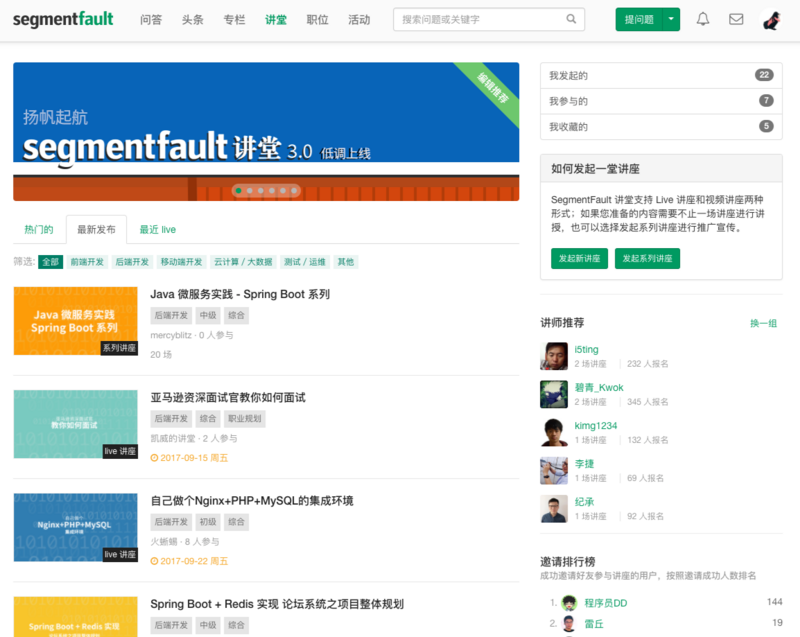
Task: Switch to the 最近 live tab
Action: click(x=156, y=229)
